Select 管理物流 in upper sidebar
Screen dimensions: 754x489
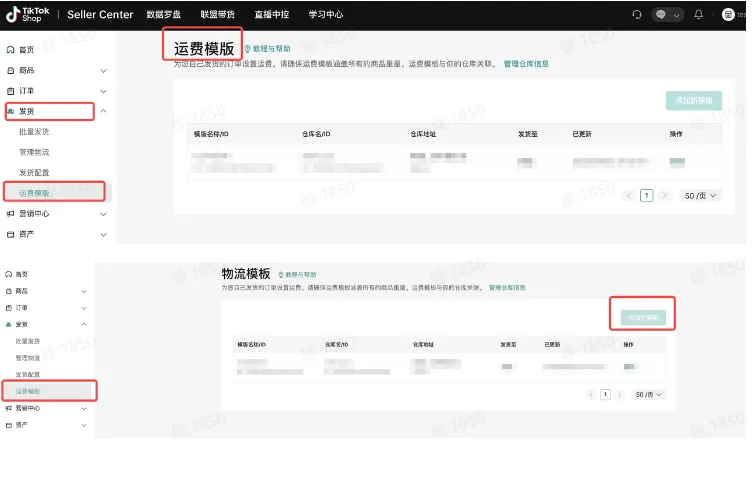[34, 152]
